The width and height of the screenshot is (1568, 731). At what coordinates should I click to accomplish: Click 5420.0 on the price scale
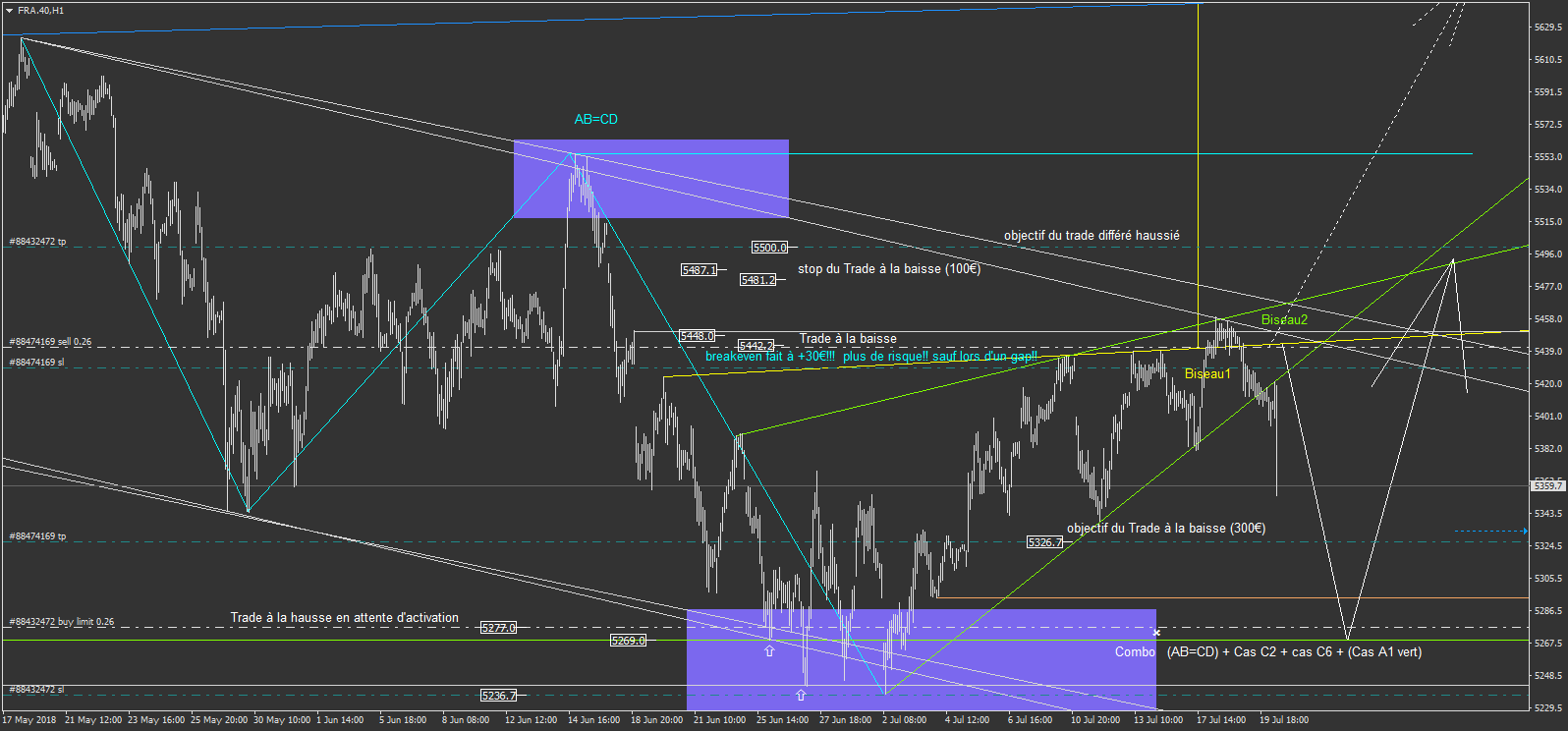tap(1548, 384)
